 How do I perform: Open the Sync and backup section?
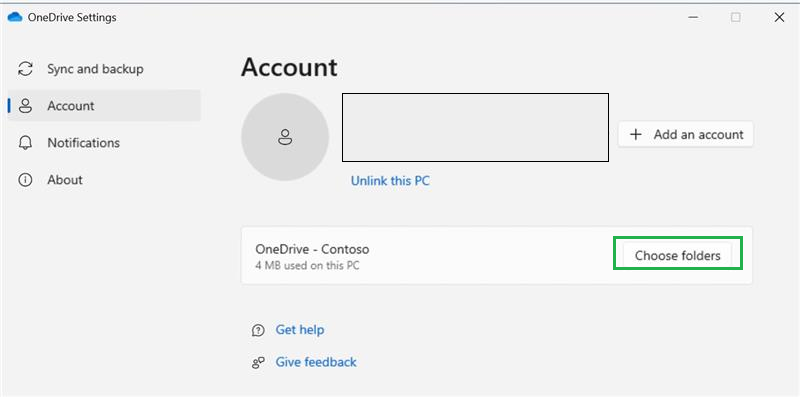coord(104,69)
